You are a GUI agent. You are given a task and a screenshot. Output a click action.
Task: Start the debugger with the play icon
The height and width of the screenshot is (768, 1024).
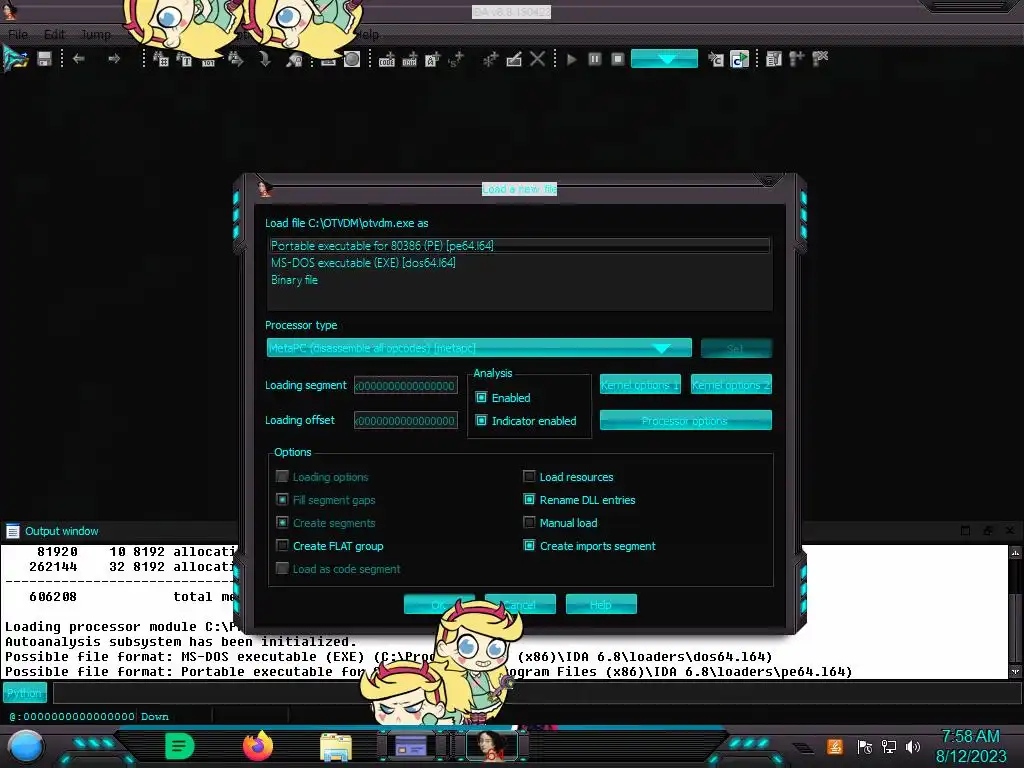click(571, 59)
